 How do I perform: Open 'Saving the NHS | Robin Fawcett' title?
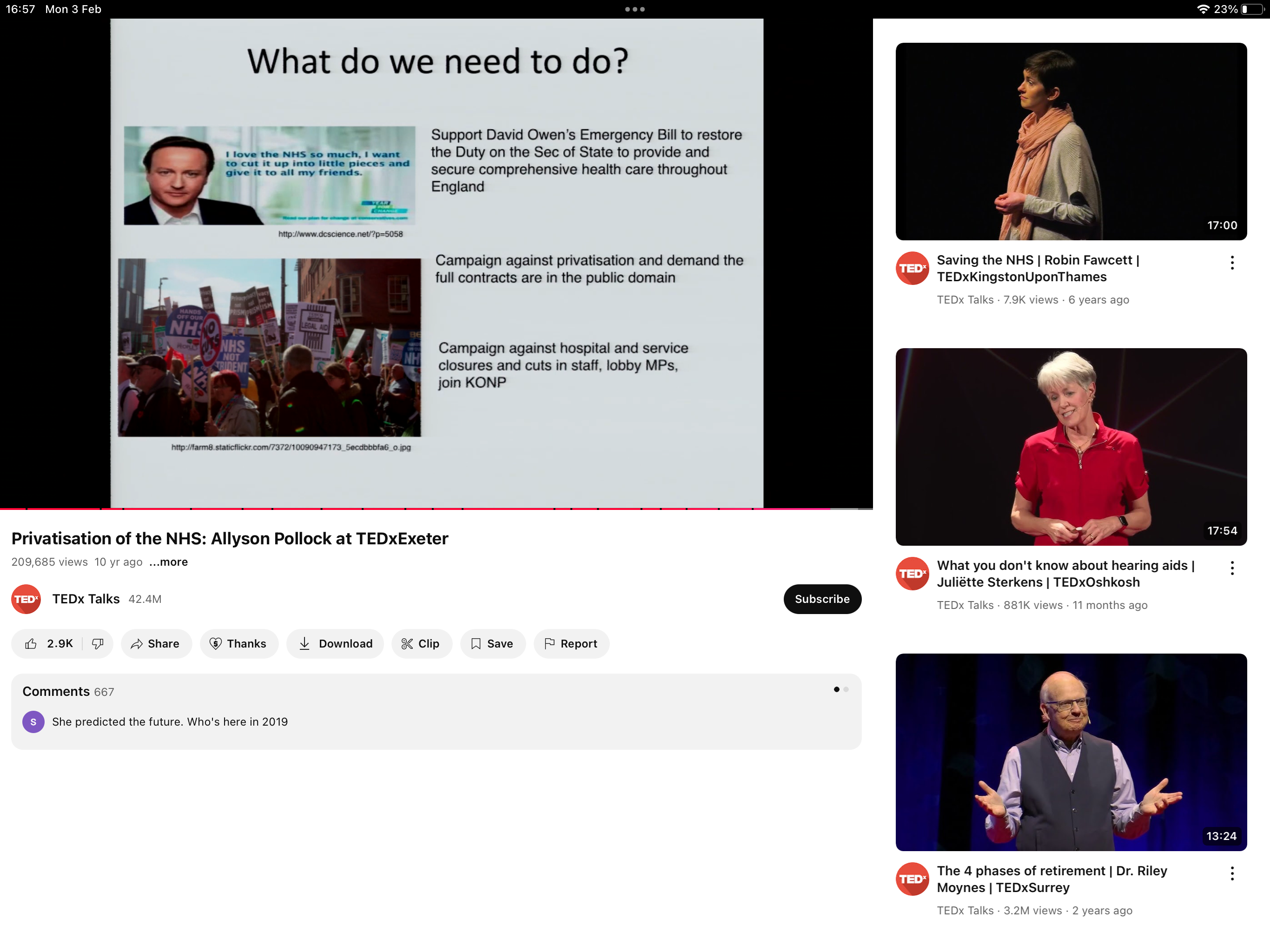[1038, 268]
